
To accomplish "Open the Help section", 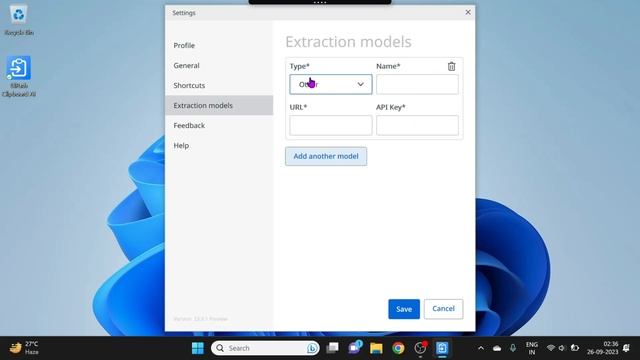I will (219, 145).
